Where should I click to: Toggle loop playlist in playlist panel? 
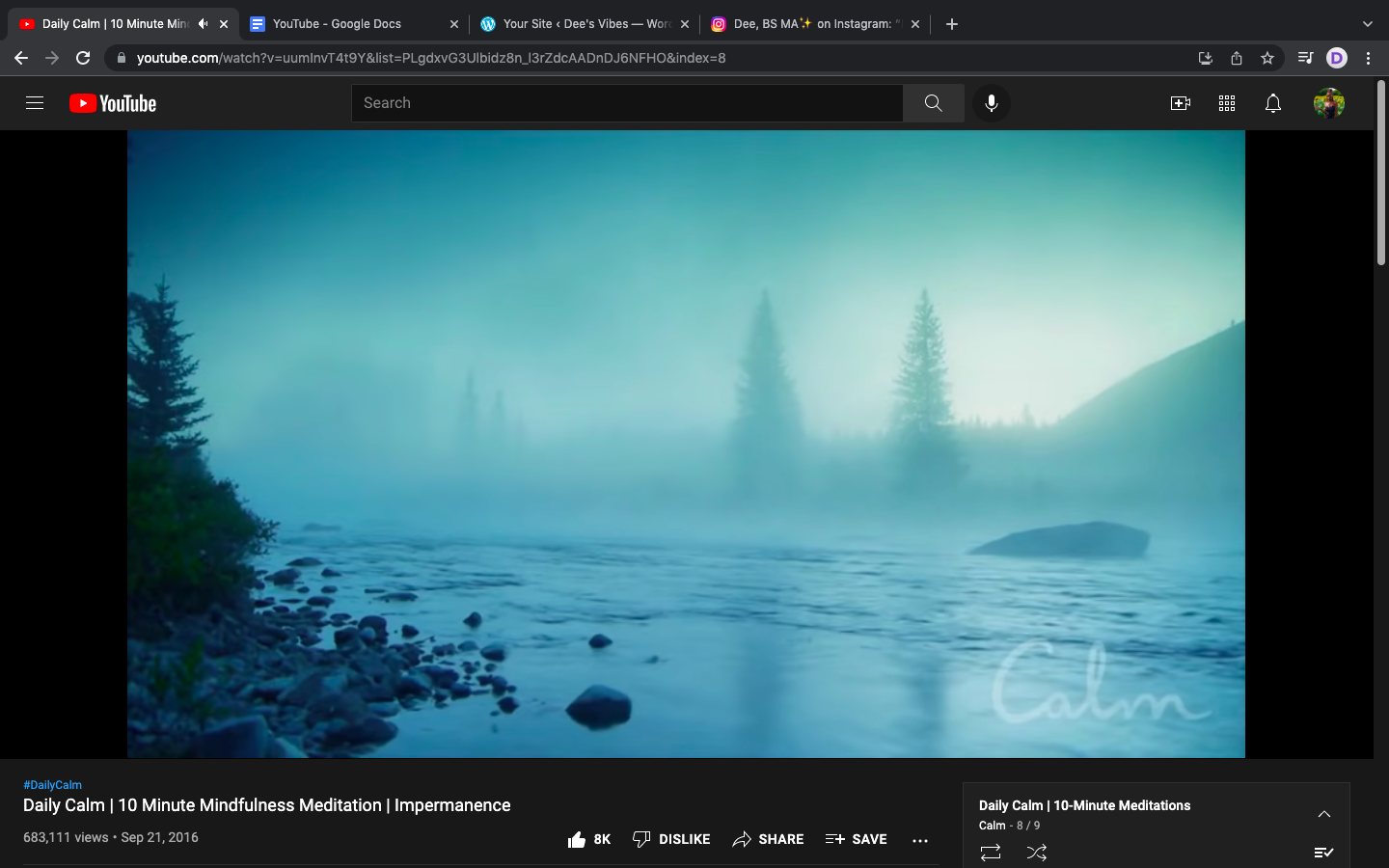[991, 853]
